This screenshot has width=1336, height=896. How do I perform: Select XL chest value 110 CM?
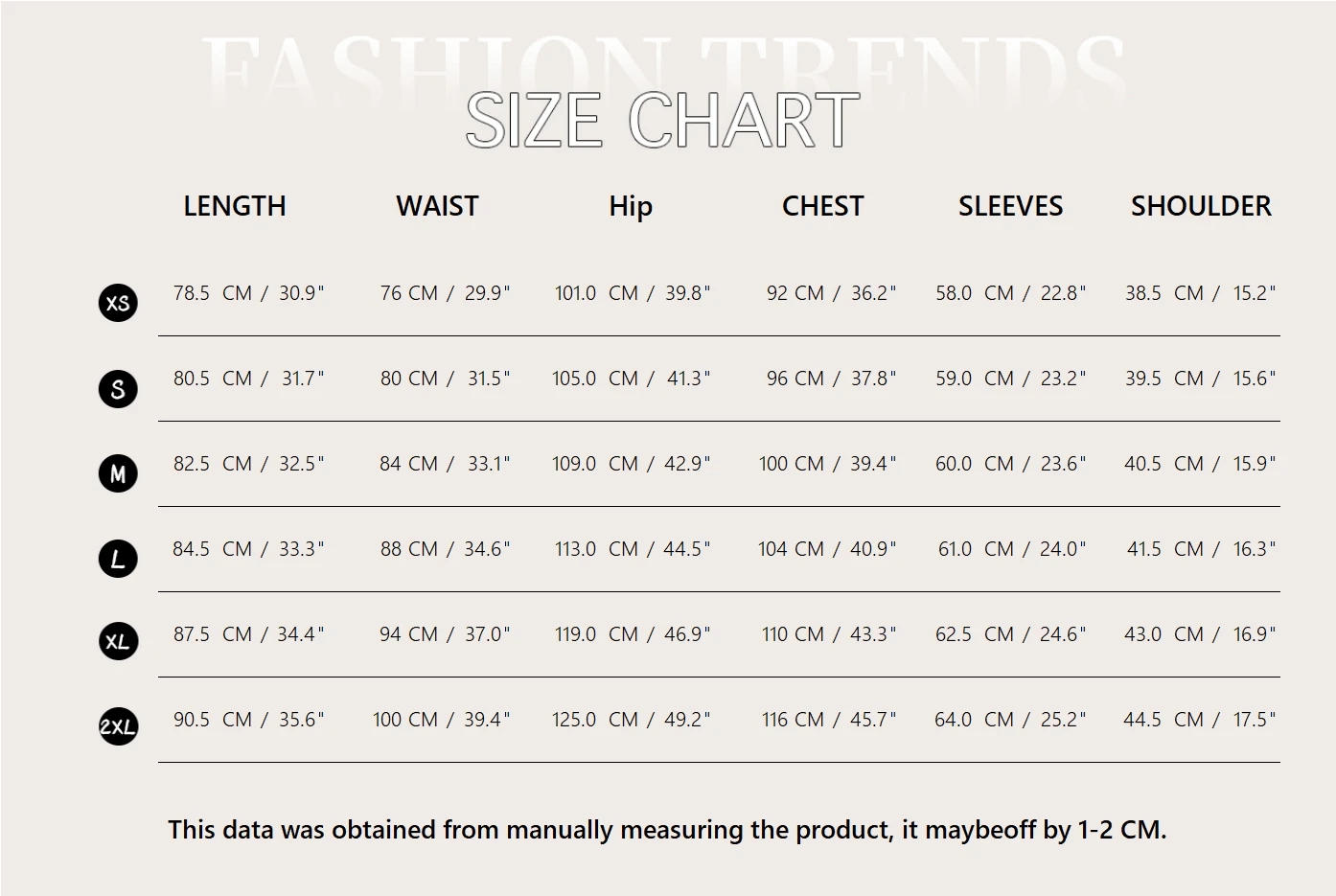pos(793,634)
